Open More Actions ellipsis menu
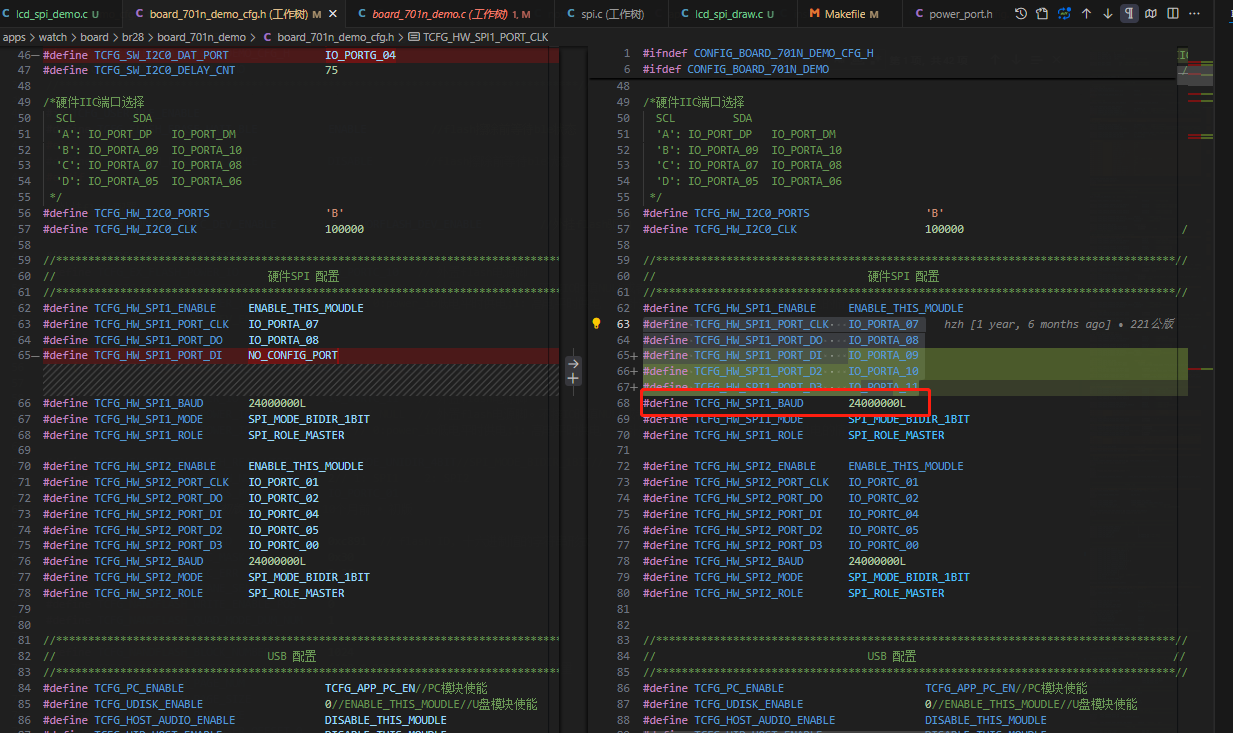This screenshot has height=733, width=1233. click(1195, 14)
